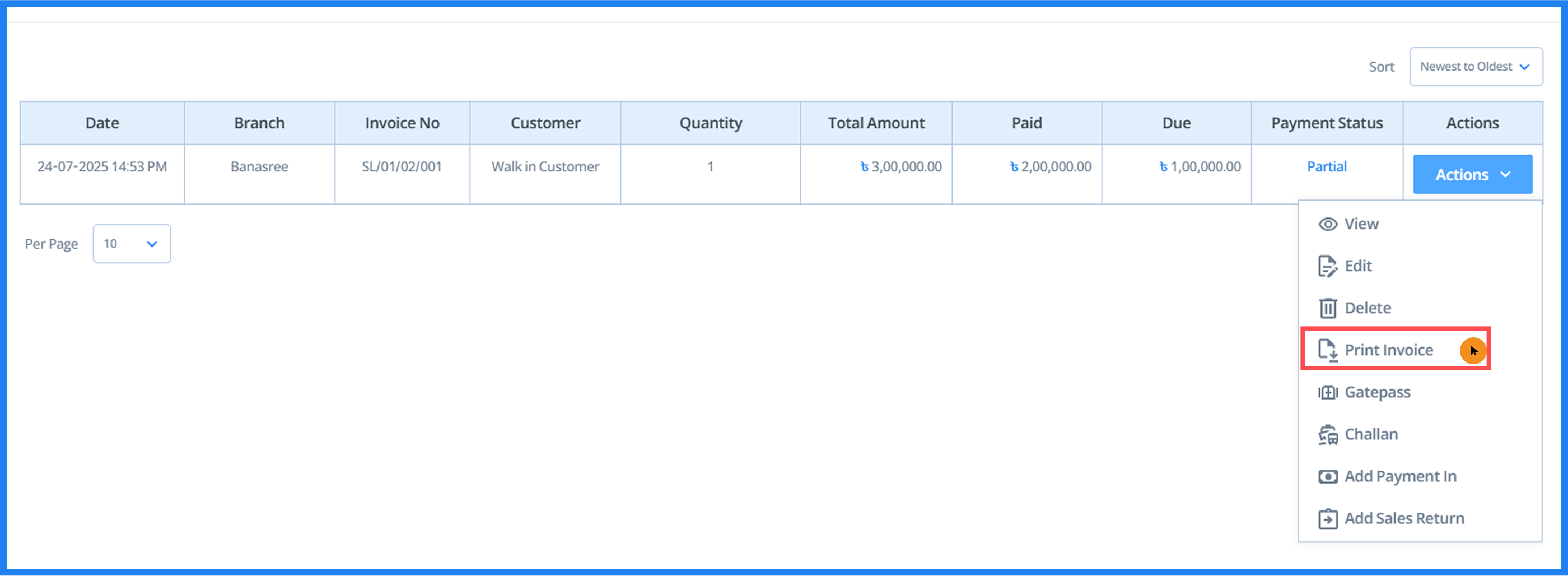Click invoice number SL/01/02/001
The width and height of the screenshot is (1568, 576).
tap(402, 166)
